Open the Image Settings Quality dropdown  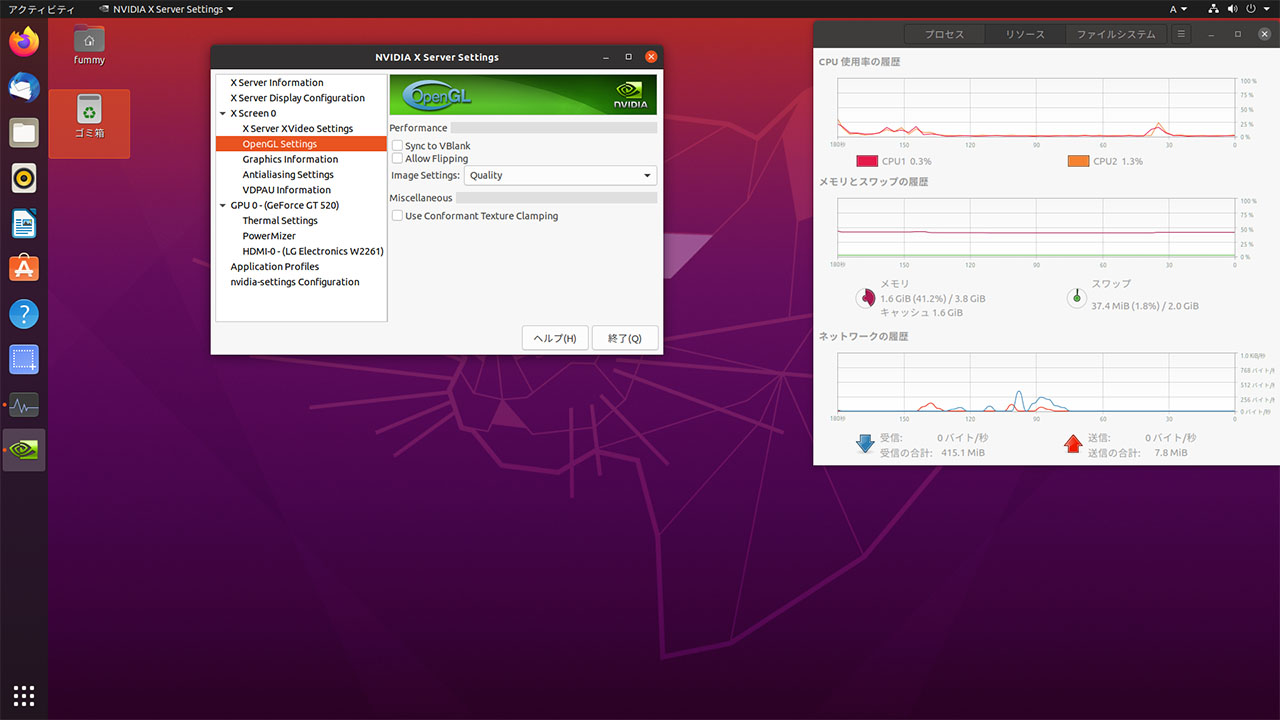[x=560, y=175]
